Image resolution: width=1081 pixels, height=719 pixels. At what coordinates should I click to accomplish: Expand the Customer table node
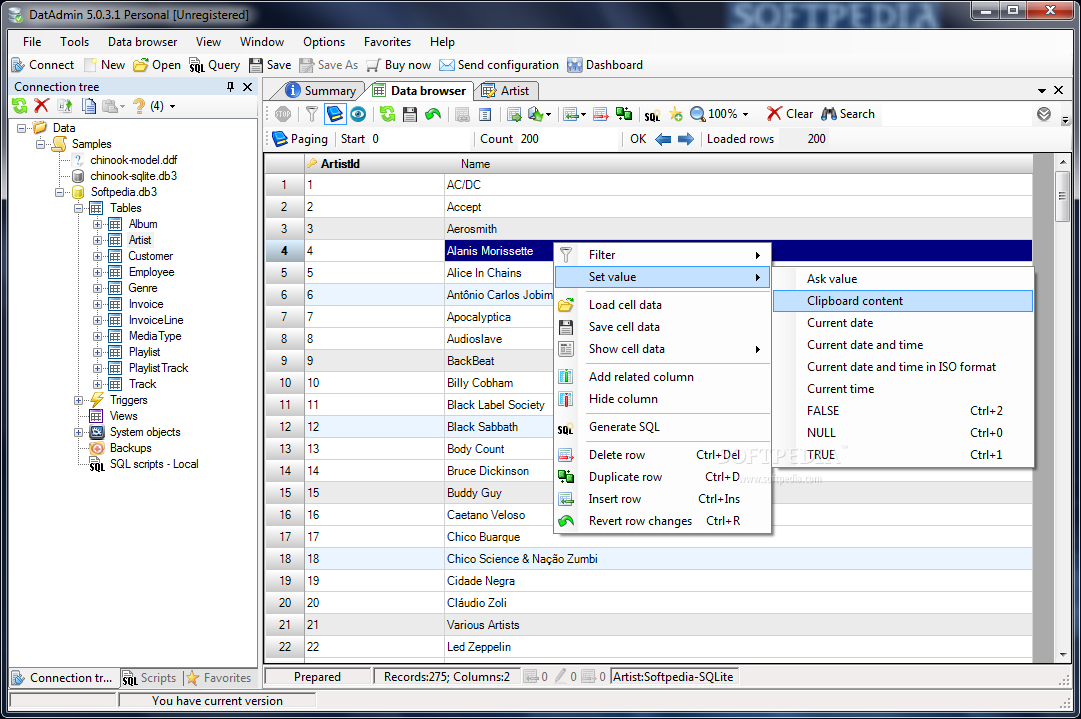click(97, 256)
